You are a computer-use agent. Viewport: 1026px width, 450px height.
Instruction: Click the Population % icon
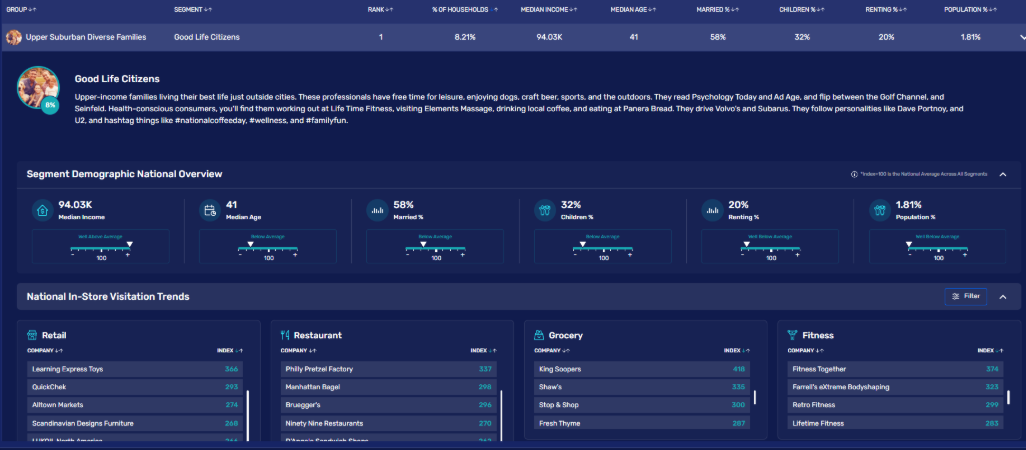click(880, 211)
